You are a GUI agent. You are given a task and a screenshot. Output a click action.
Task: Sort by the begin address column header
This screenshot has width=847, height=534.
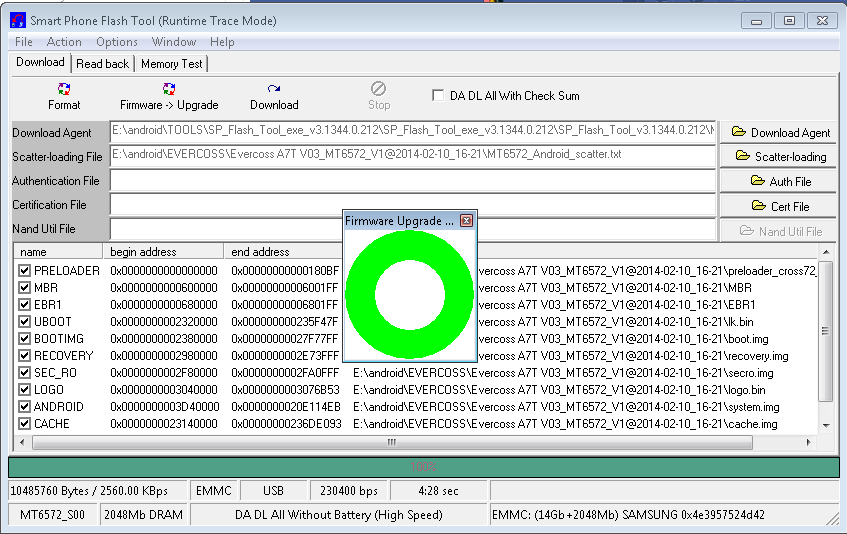[163, 252]
